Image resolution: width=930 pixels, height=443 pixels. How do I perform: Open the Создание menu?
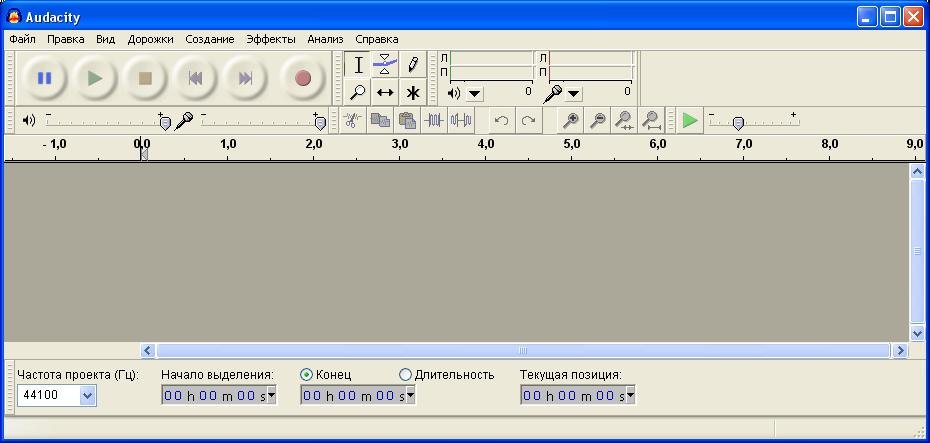tap(210, 39)
